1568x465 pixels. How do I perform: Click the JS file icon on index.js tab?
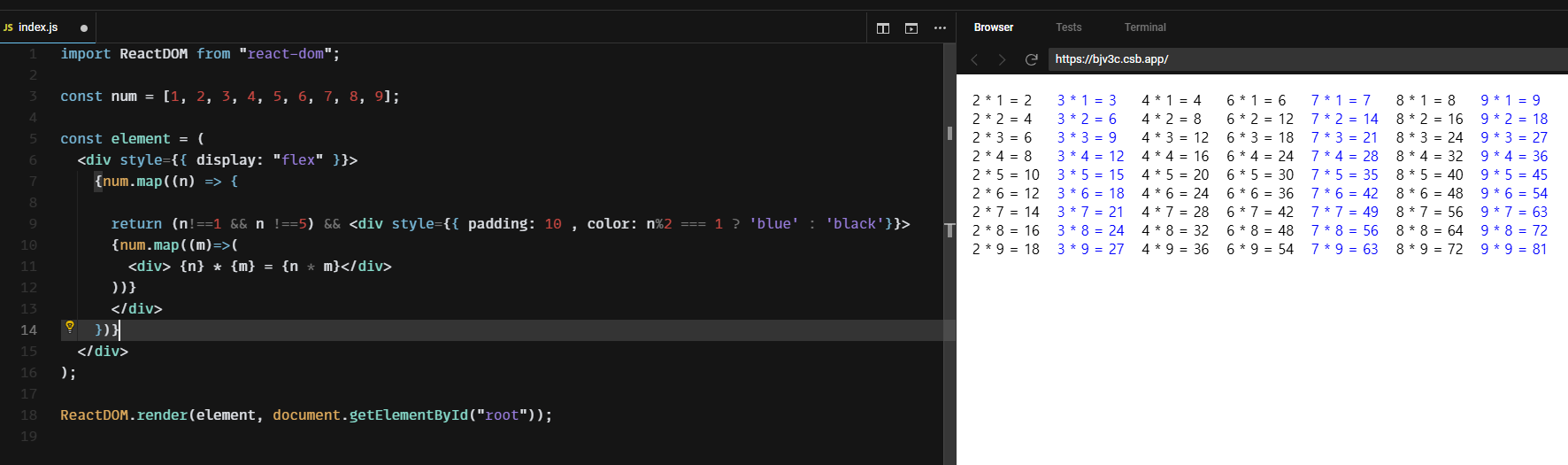(x=8, y=27)
